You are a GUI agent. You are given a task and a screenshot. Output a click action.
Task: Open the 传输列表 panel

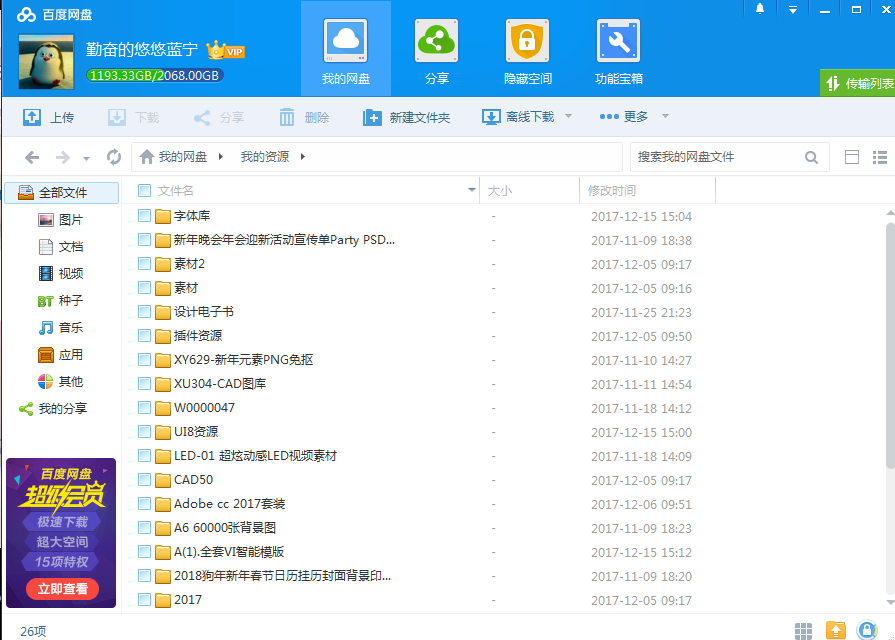[857, 83]
